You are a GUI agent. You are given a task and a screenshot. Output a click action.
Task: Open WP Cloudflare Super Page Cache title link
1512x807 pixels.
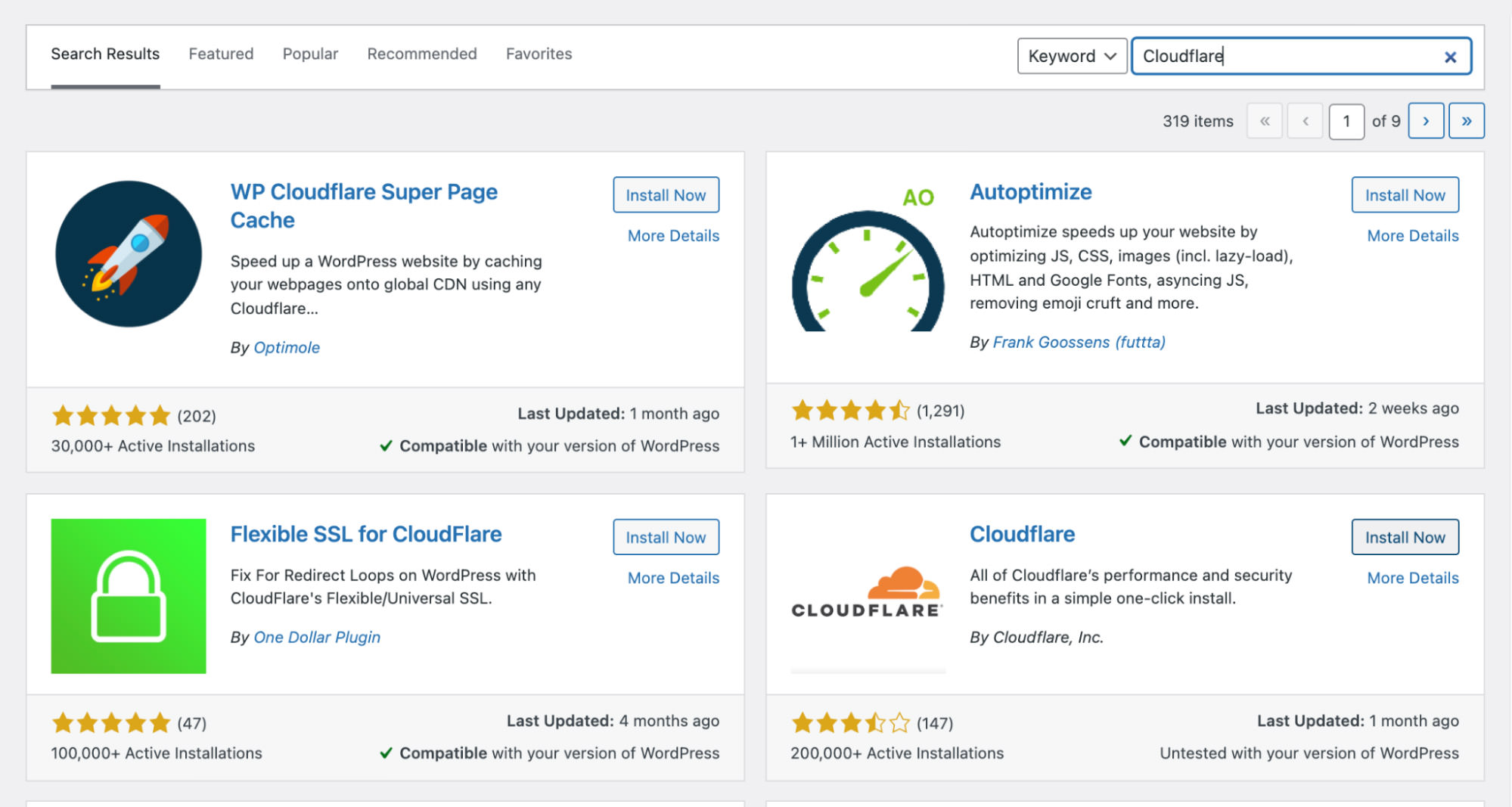coord(364,206)
